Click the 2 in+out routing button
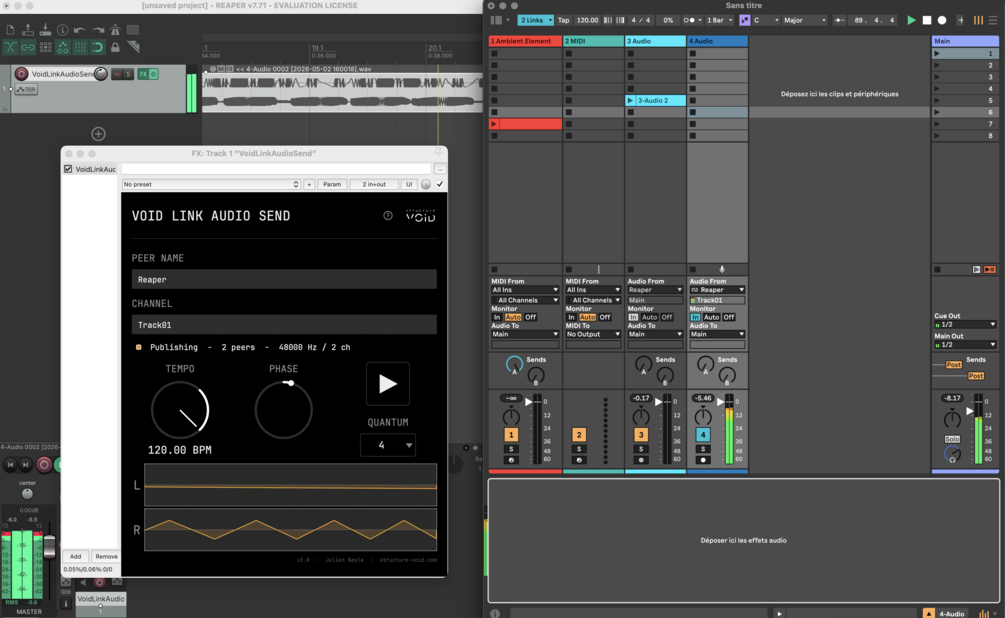 374,185
